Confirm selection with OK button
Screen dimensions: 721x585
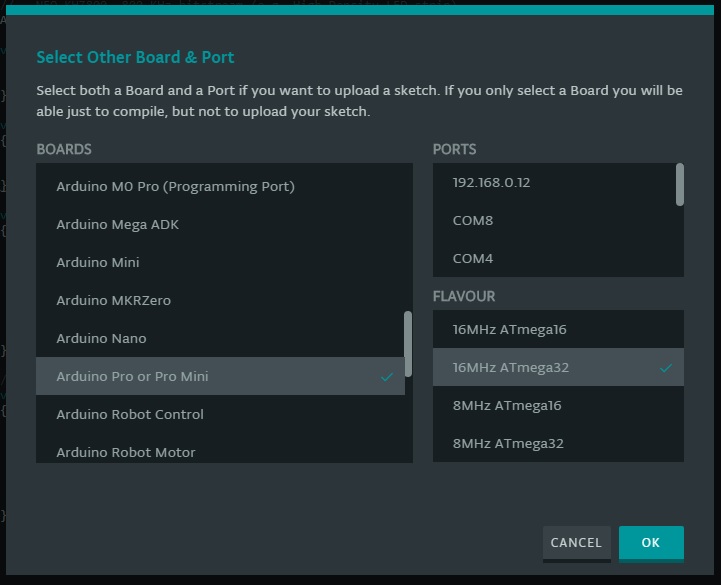651,542
